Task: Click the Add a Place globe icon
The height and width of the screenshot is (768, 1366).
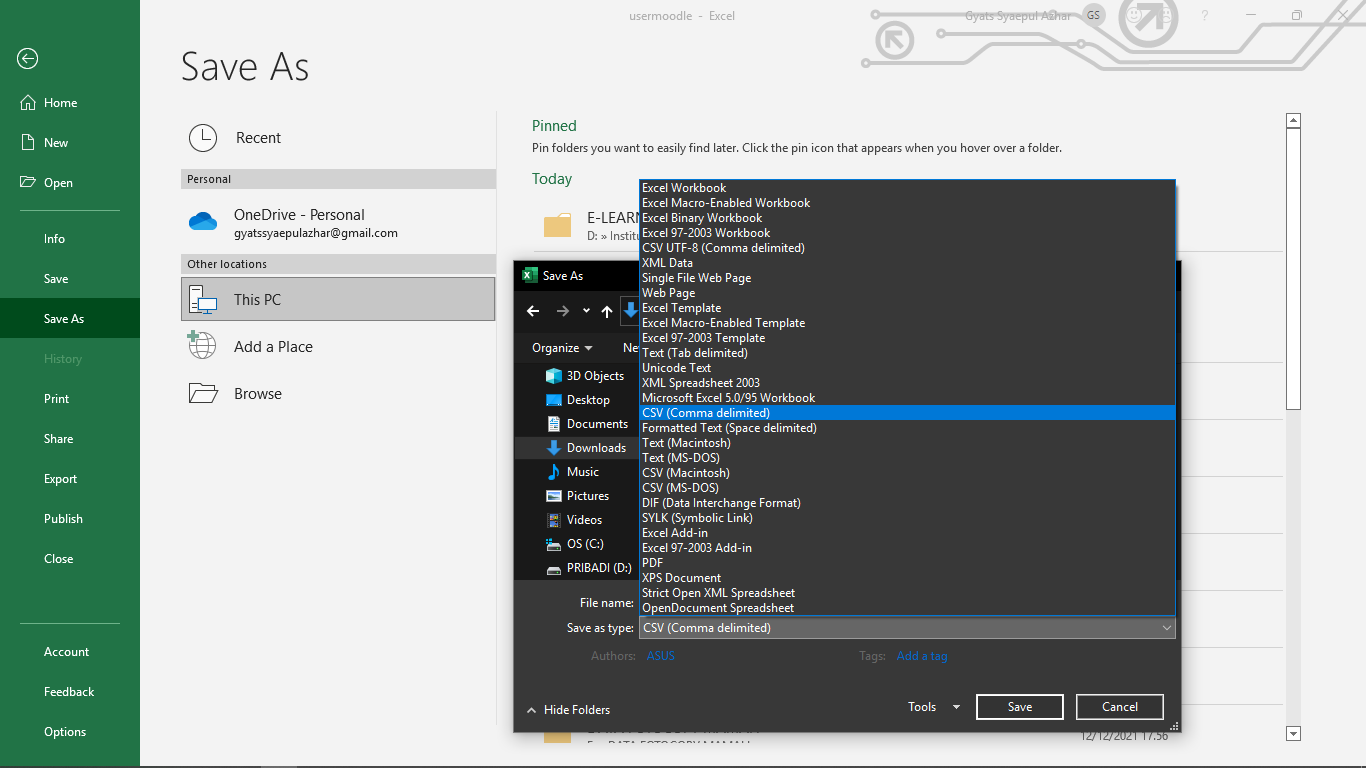Action: [203, 346]
